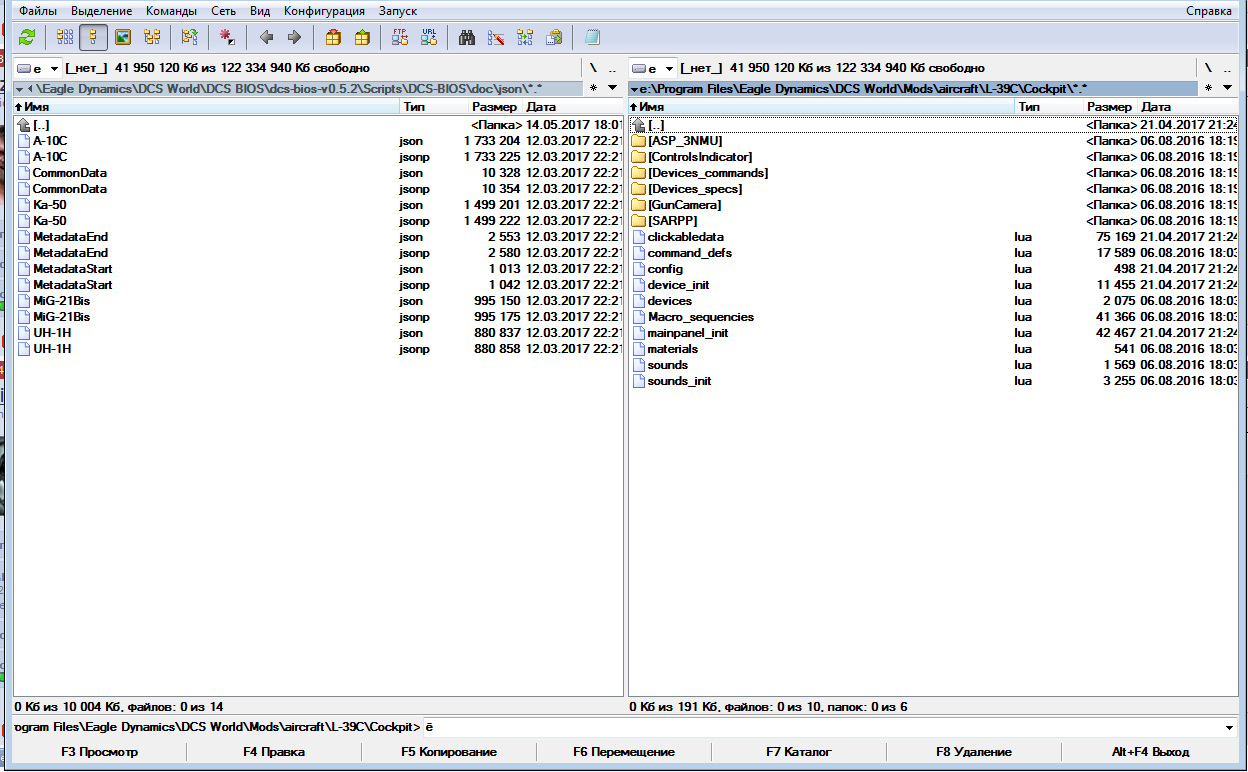The image size is (1248, 772).
Task: Unpack files using the box with green arrow
Action: point(362,37)
